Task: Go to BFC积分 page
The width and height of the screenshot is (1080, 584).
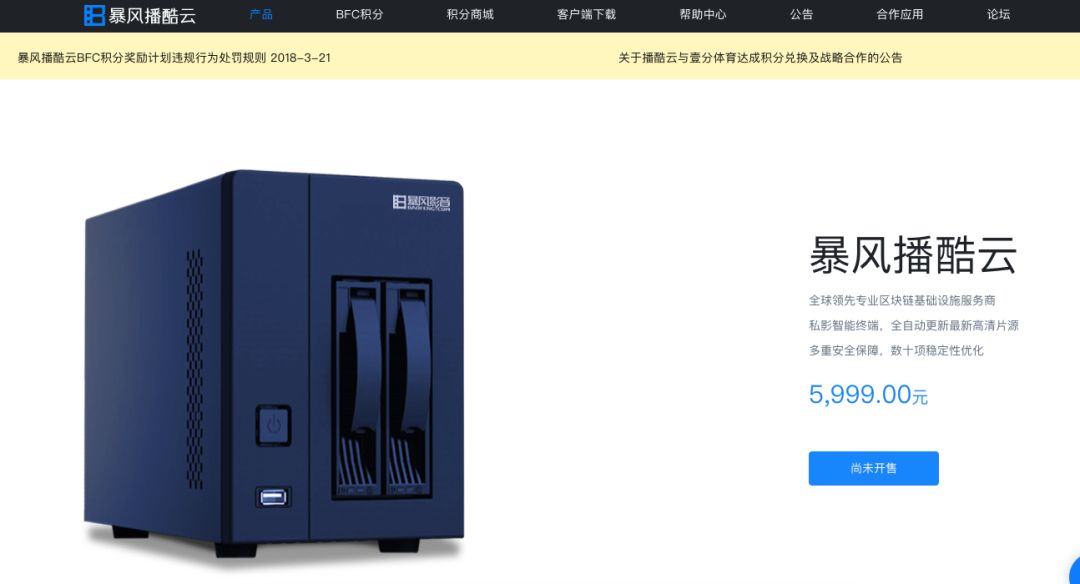Action: pos(360,14)
